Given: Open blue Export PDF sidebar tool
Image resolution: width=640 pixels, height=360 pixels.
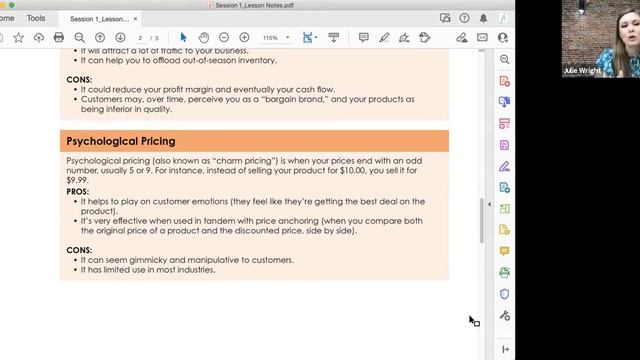Looking at the screenshot, I should pos(504,102).
